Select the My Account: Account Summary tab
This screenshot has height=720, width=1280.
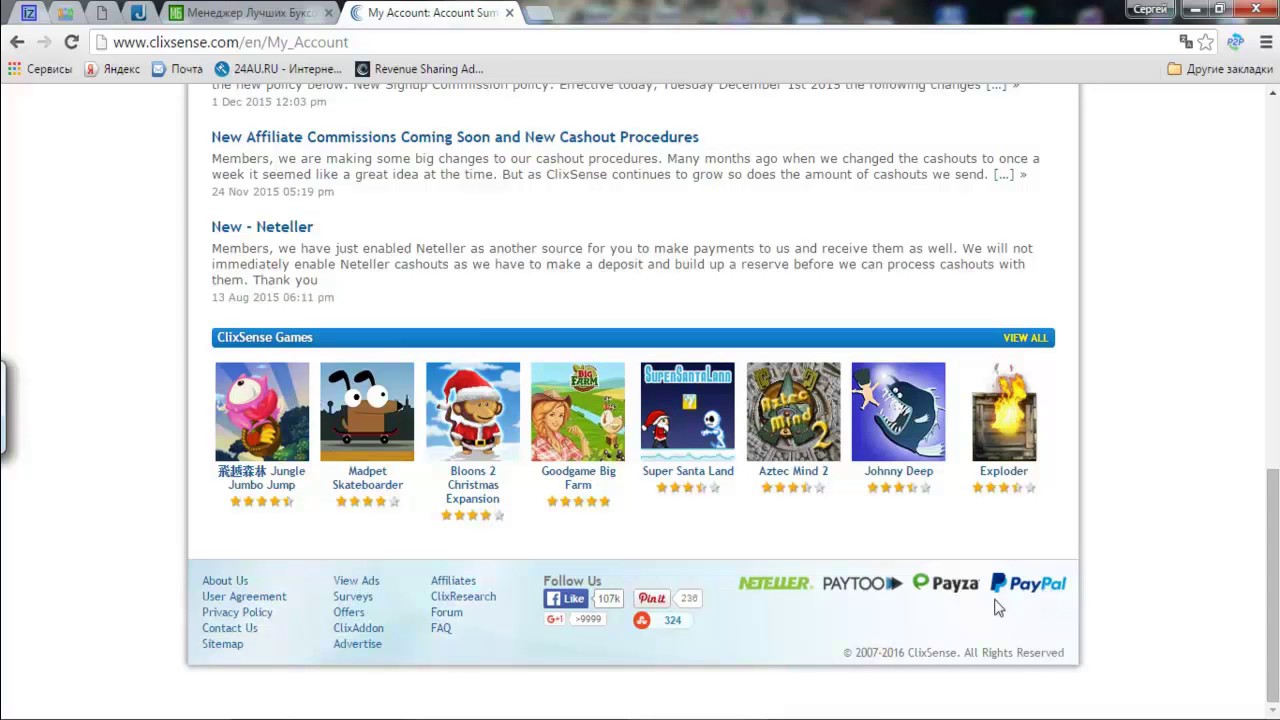coord(432,13)
